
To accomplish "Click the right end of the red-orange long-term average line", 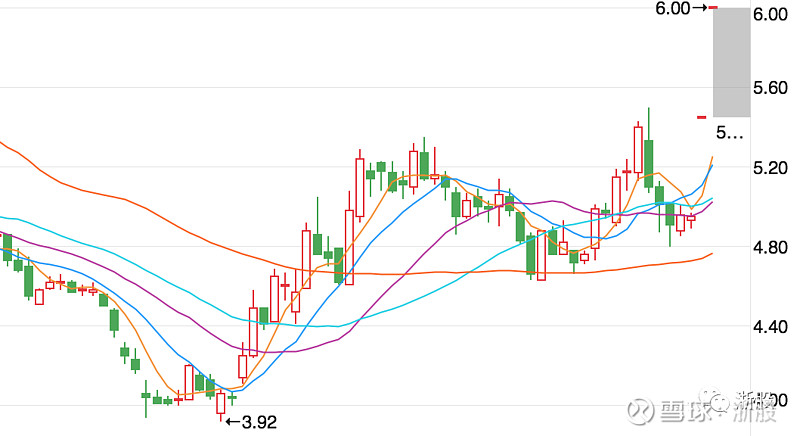I will (x=711, y=254).
